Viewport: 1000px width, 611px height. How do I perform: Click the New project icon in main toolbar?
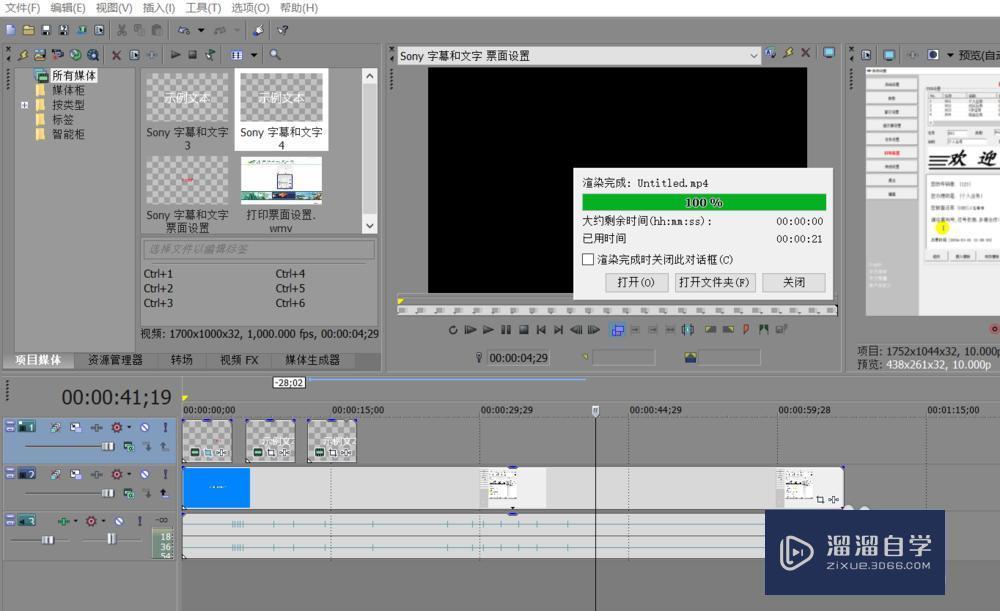(x=11, y=30)
